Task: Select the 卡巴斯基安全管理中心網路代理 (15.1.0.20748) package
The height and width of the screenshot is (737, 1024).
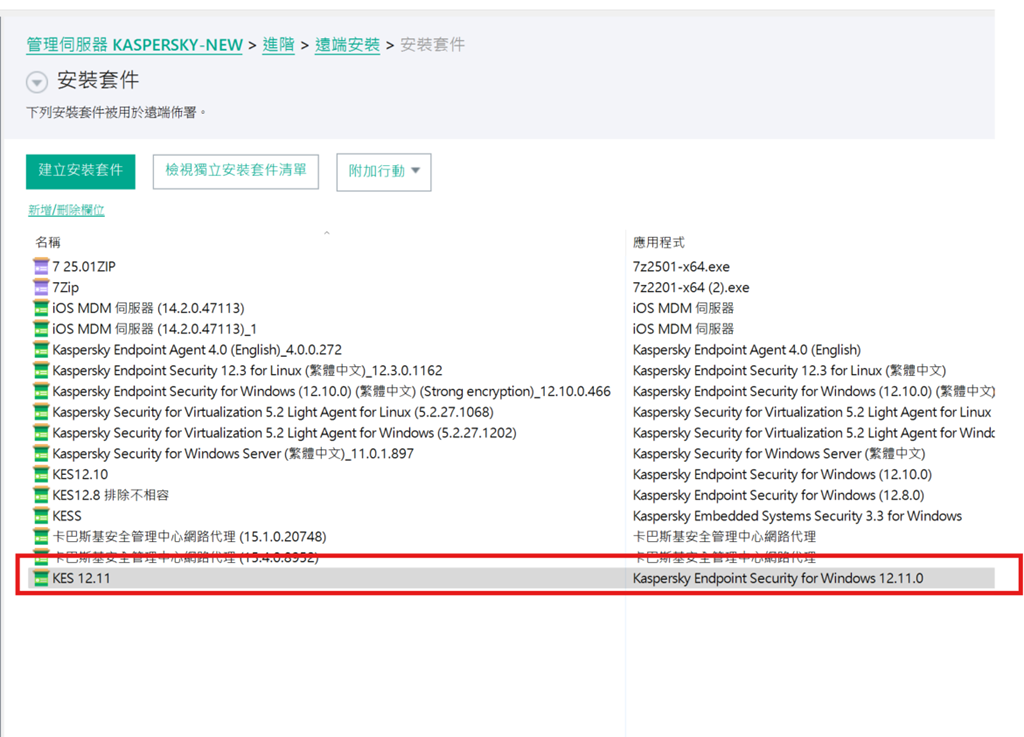Action: 188,537
